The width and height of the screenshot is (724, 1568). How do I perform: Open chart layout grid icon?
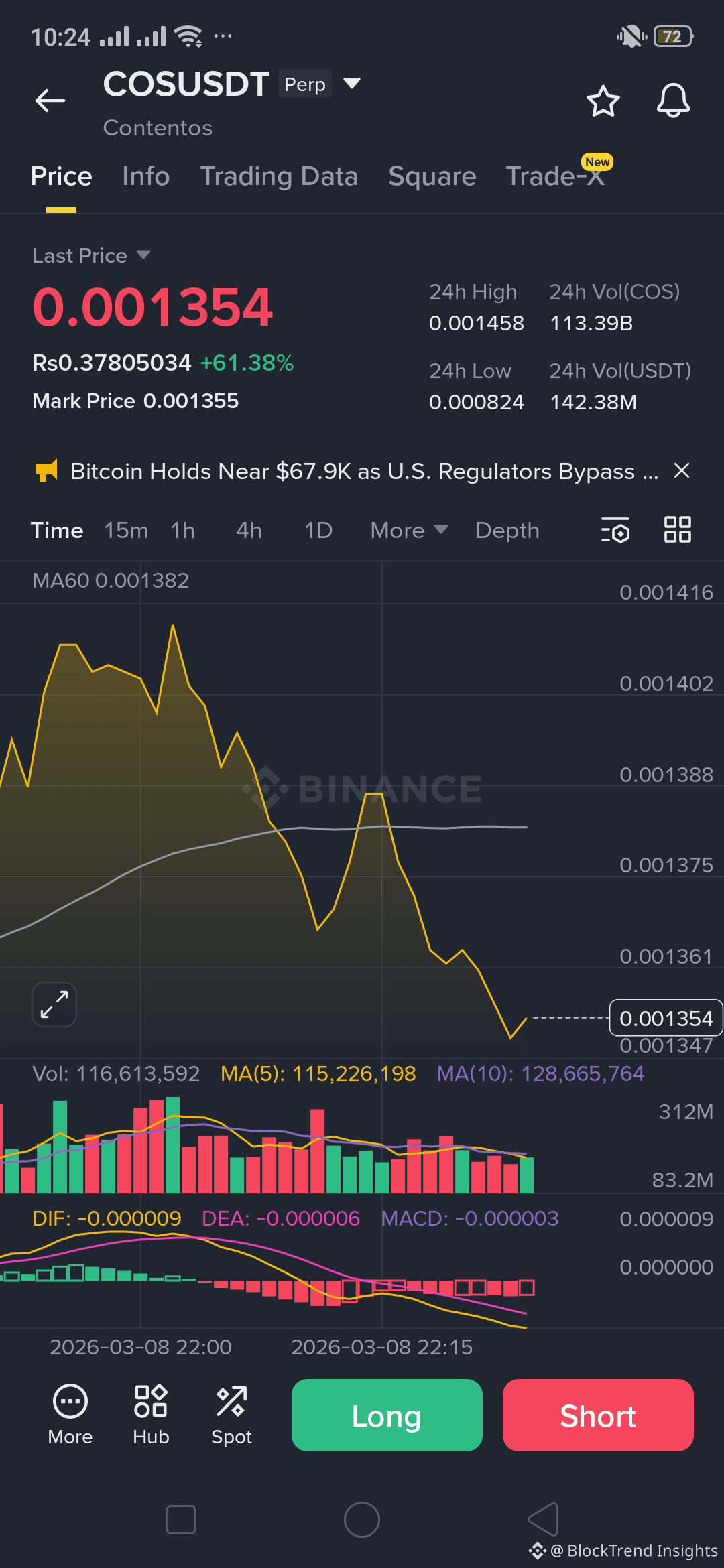(678, 529)
